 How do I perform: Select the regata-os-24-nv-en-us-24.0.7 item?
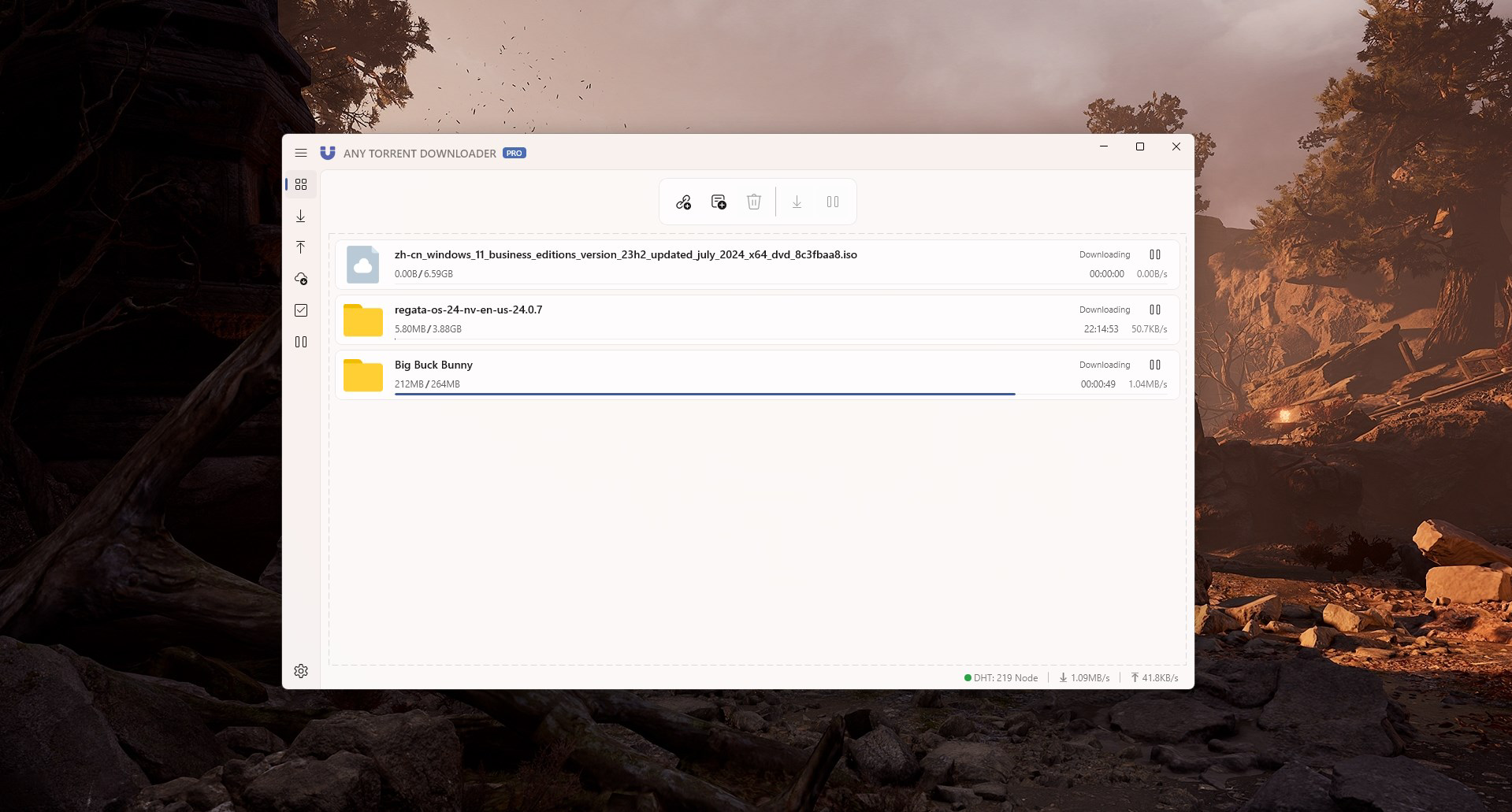point(757,319)
